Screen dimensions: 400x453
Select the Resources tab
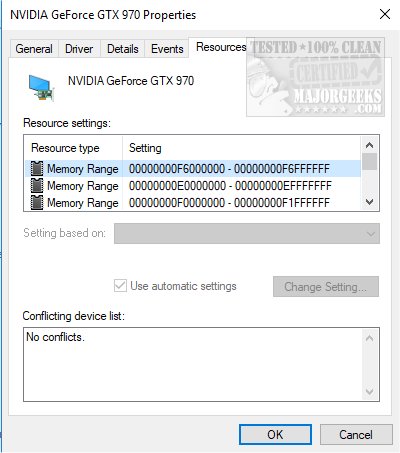click(x=221, y=47)
